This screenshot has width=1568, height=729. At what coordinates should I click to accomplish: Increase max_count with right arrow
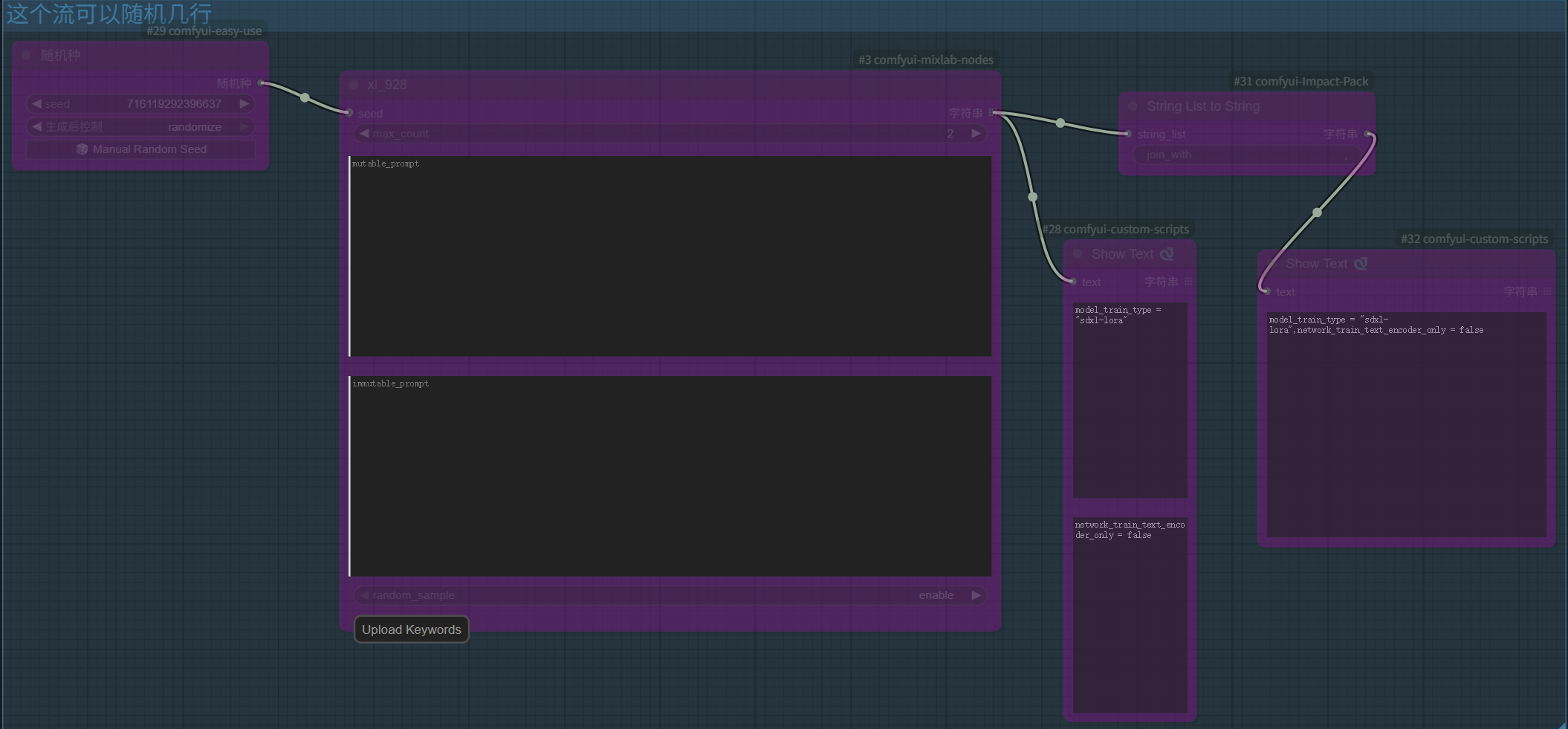coord(976,134)
